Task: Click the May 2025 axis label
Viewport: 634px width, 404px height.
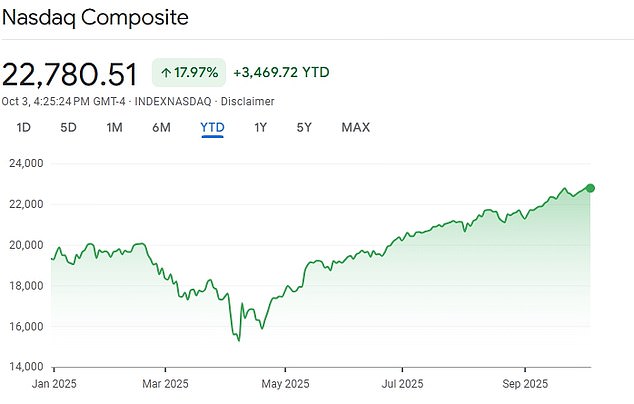Action: 285,383
